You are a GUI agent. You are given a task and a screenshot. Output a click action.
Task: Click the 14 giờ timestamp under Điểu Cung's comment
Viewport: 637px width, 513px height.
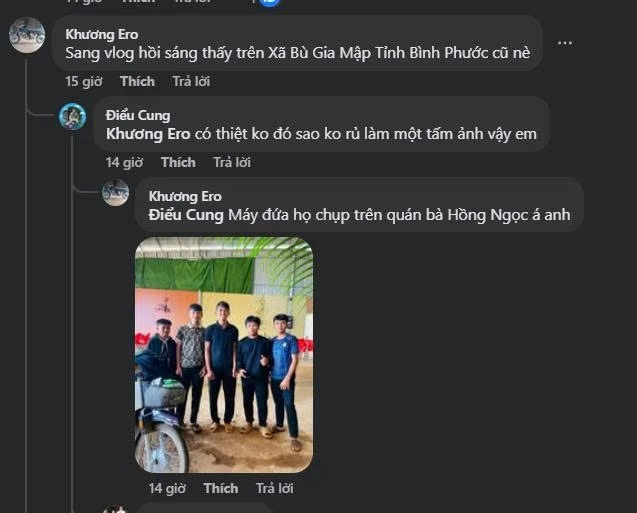[x=125, y=162]
